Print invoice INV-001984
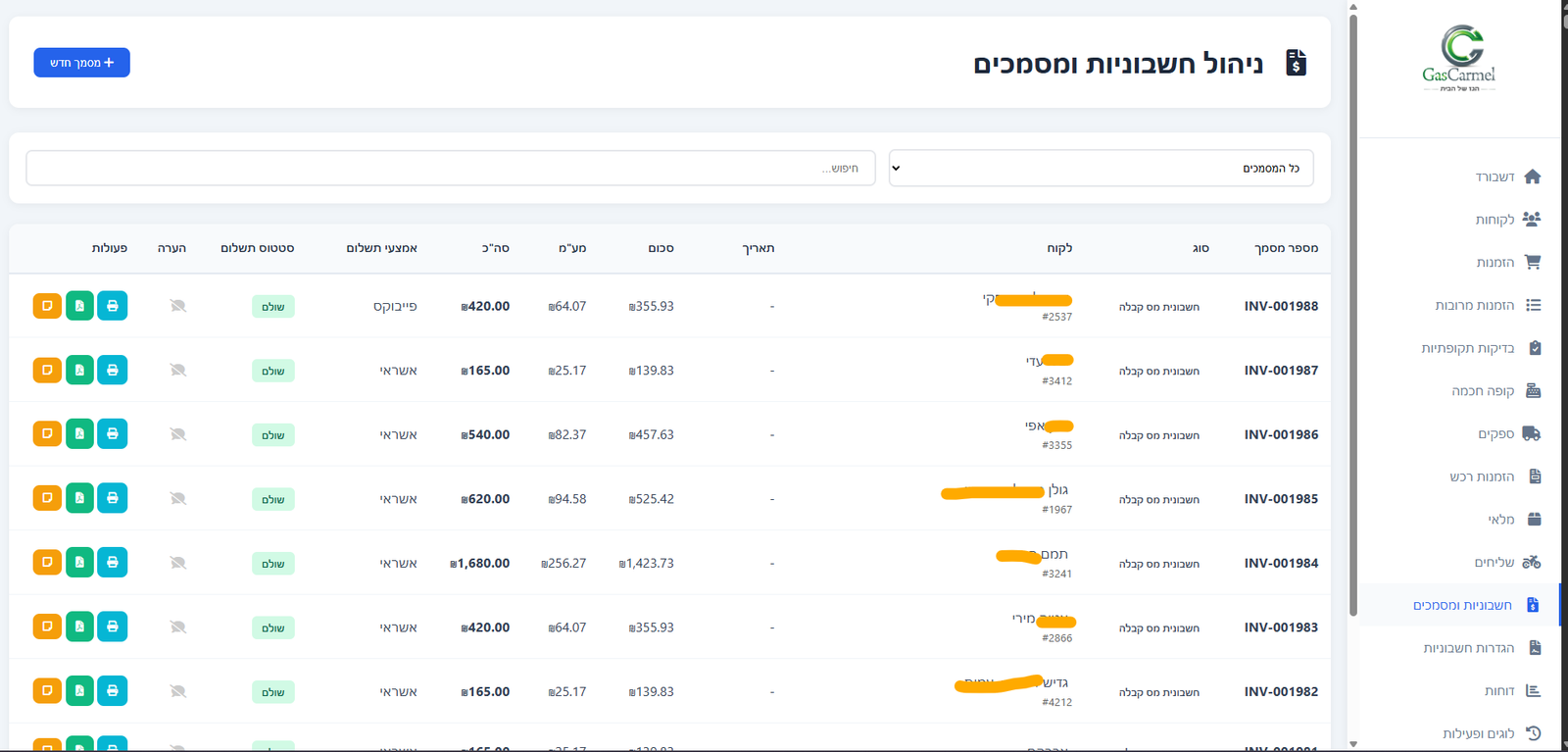Viewport: 1568px width, 752px height. pyautogui.click(x=113, y=562)
